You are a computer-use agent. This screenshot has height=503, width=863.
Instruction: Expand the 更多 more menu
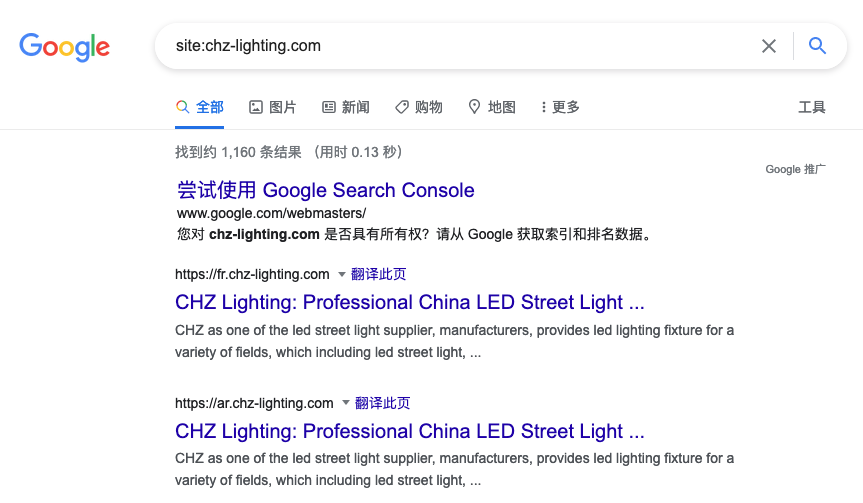click(560, 107)
